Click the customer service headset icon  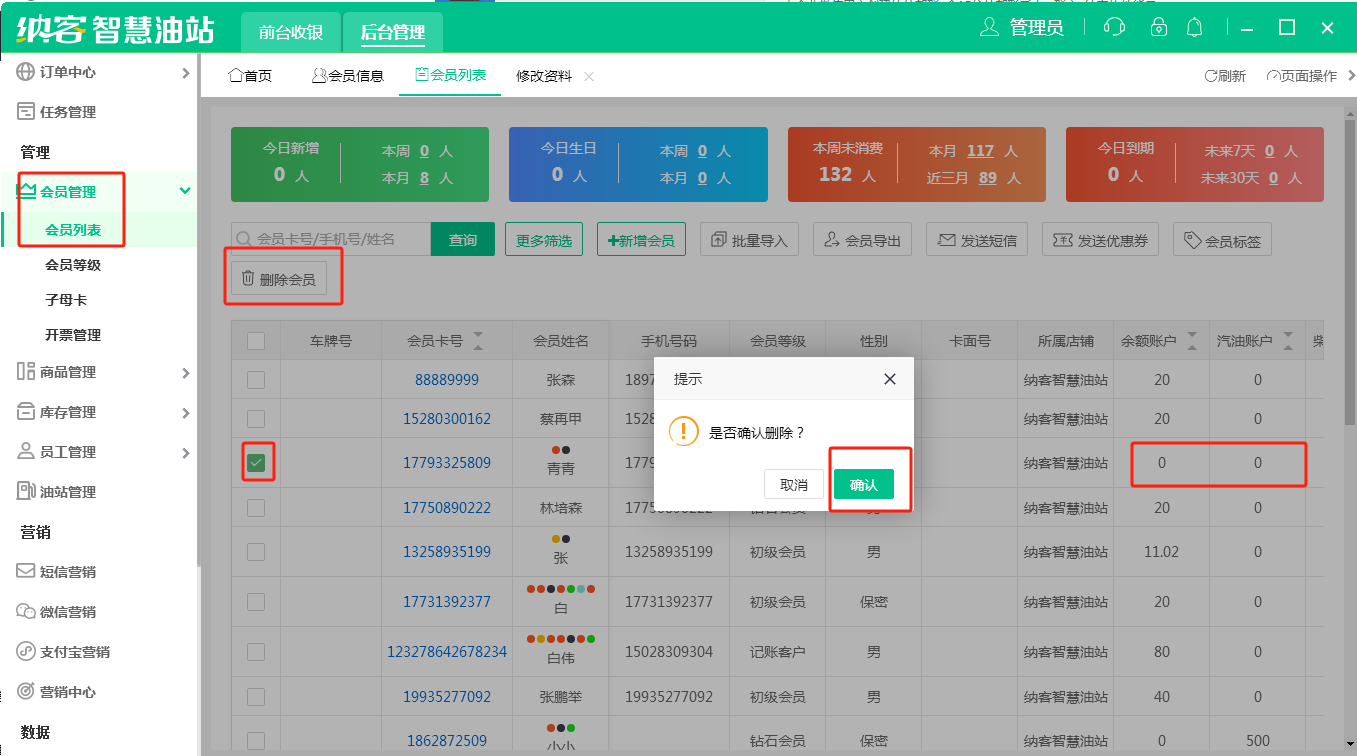[1114, 27]
